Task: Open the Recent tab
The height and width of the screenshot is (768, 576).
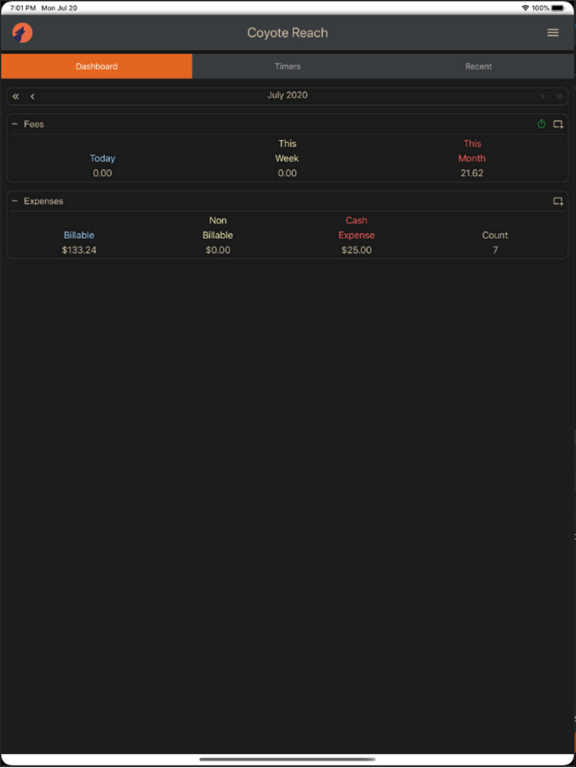Action: [x=479, y=66]
